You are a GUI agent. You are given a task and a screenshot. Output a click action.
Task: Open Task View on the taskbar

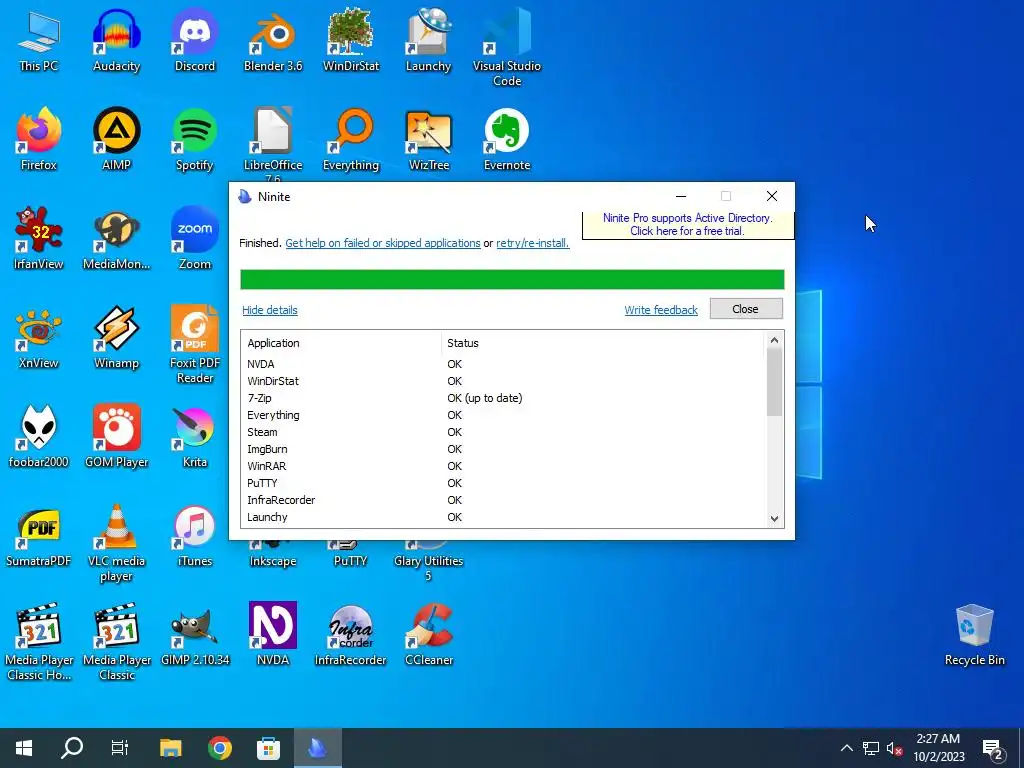coord(120,748)
